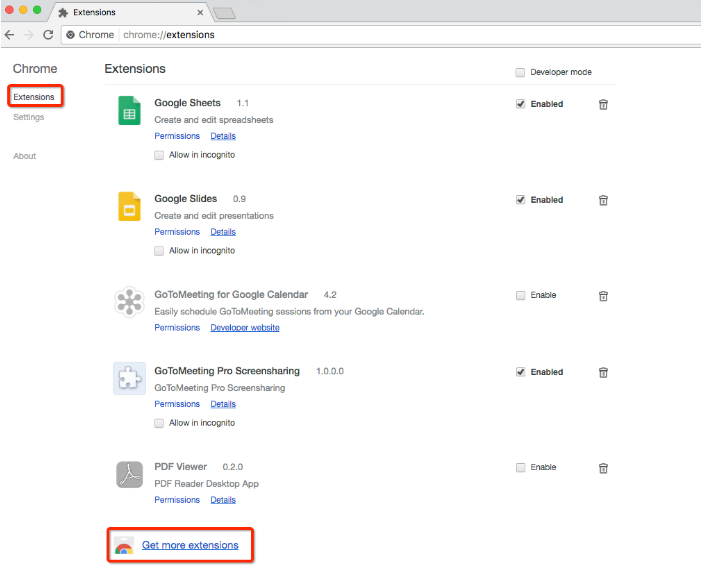Allow GoToMeeting Pro Screensharing in incognito

pos(159,423)
